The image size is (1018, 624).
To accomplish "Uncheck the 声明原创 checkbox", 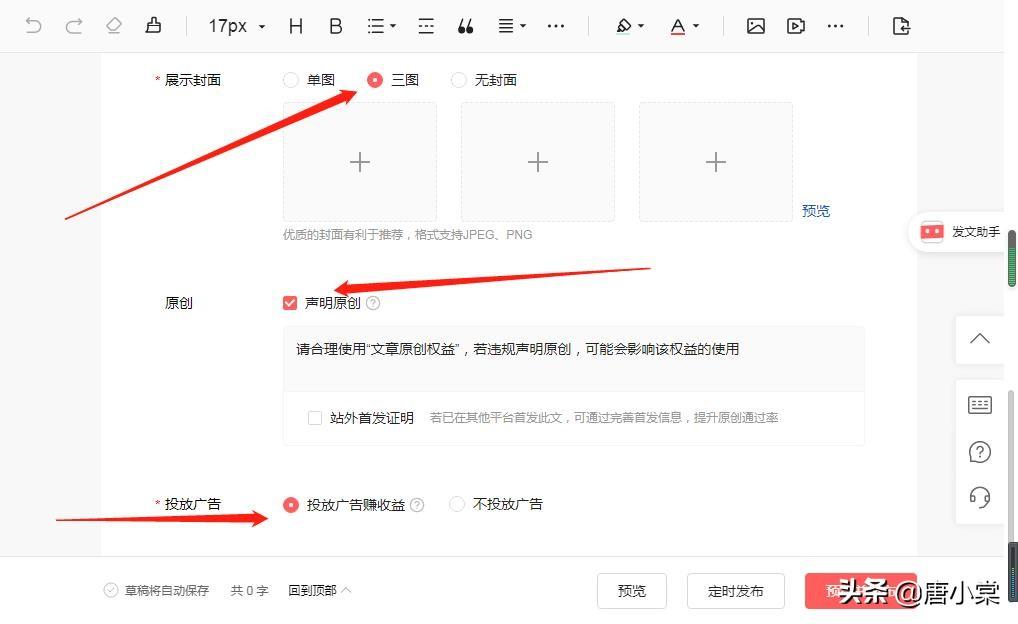I will click(x=290, y=303).
